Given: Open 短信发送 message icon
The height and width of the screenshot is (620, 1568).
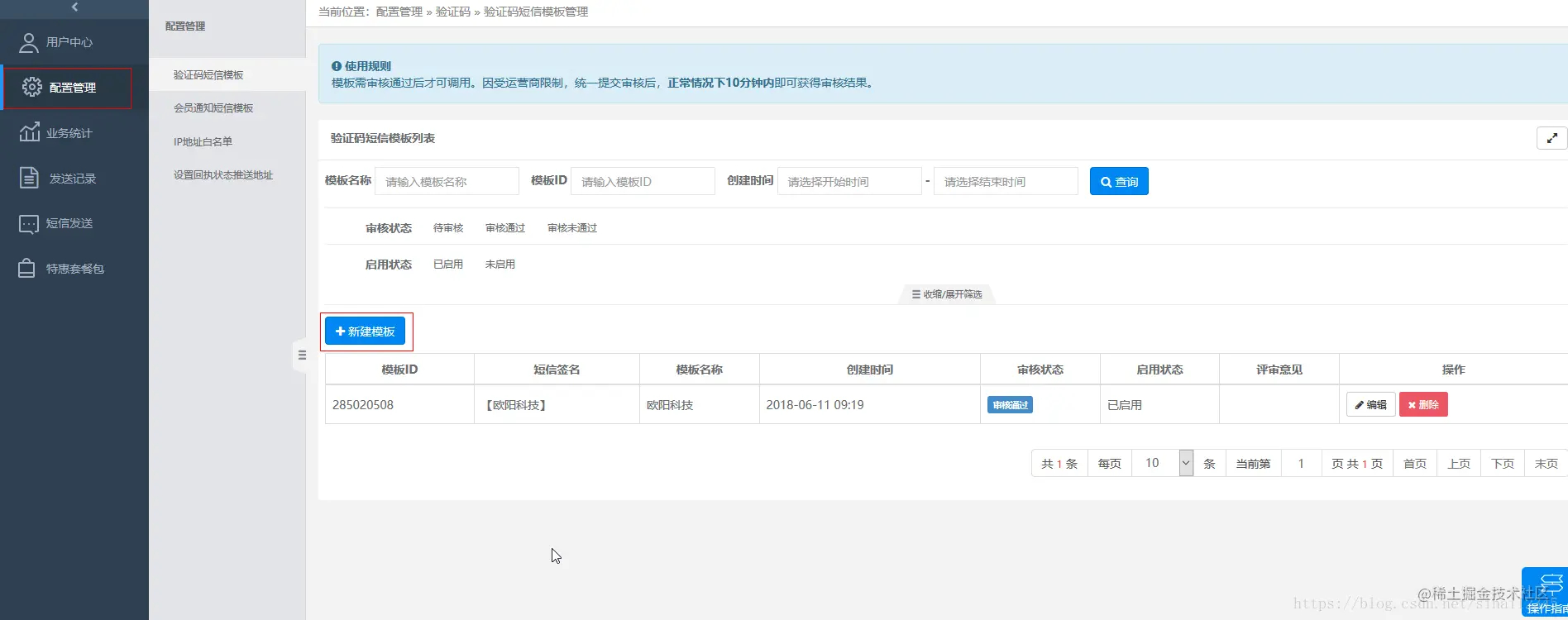Looking at the screenshot, I should 29,223.
